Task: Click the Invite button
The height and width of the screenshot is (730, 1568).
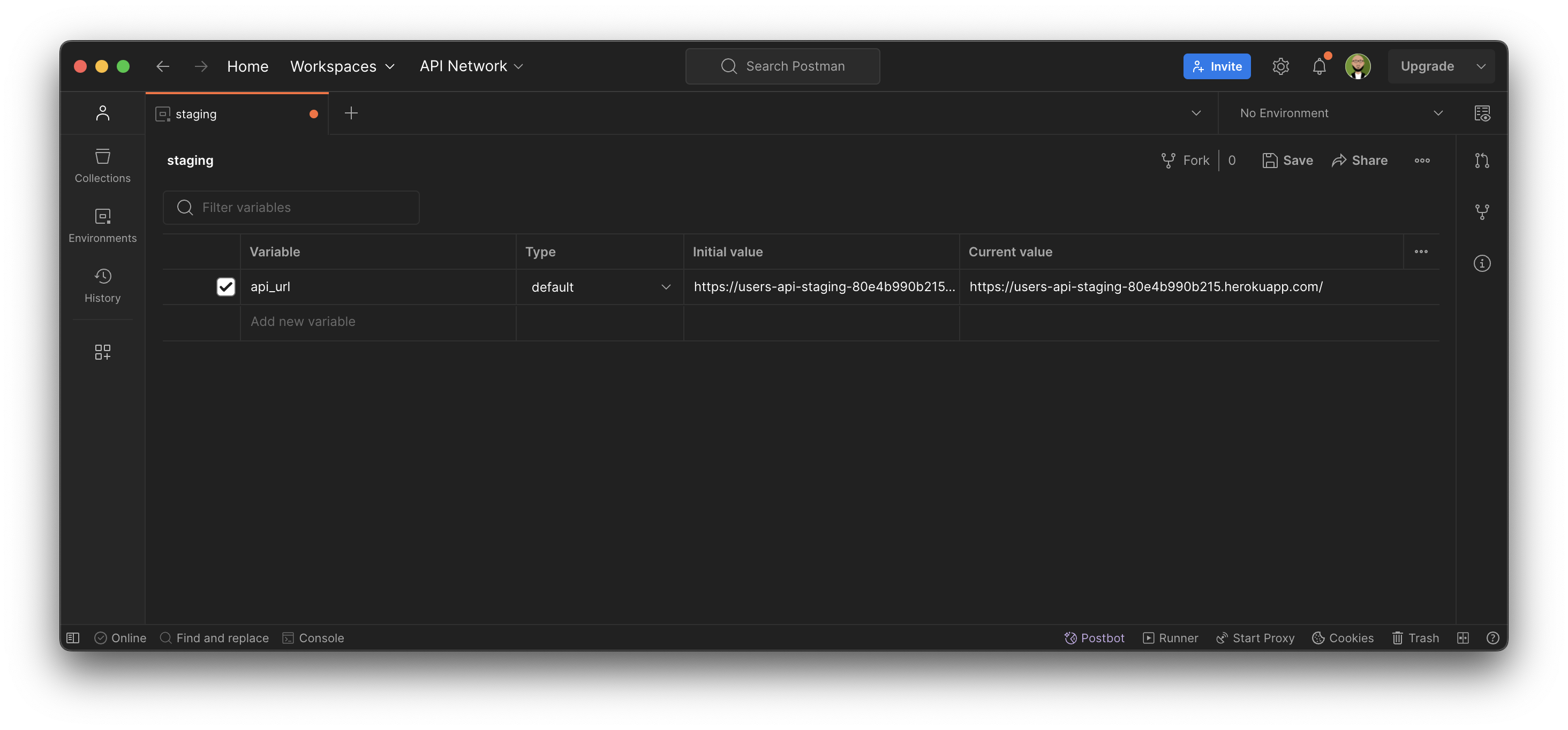Action: [x=1217, y=66]
